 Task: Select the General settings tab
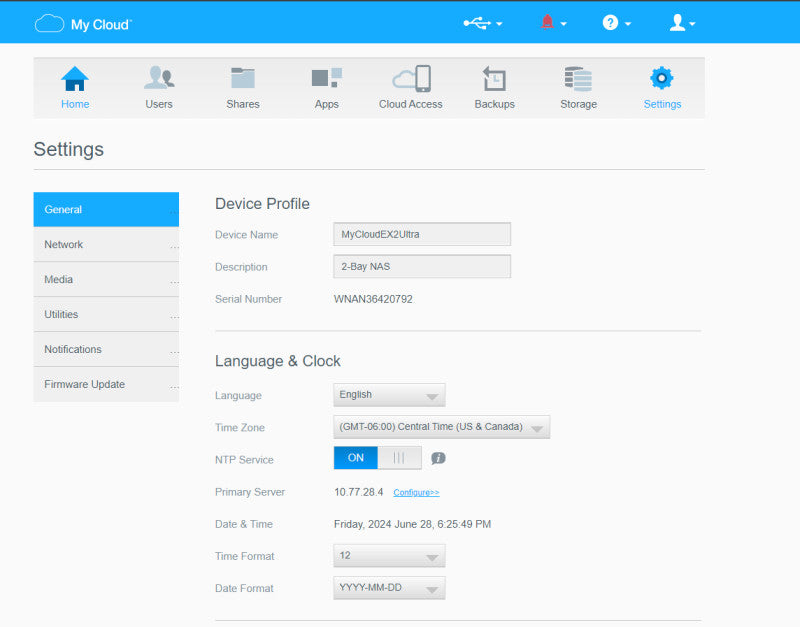pyautogui.click(x=106, y=209)
